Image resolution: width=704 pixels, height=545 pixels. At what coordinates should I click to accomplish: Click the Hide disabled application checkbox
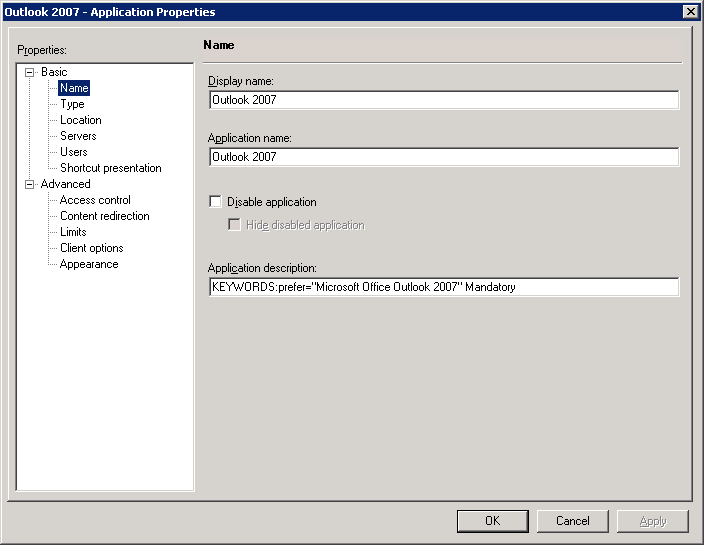click(234, 224)
